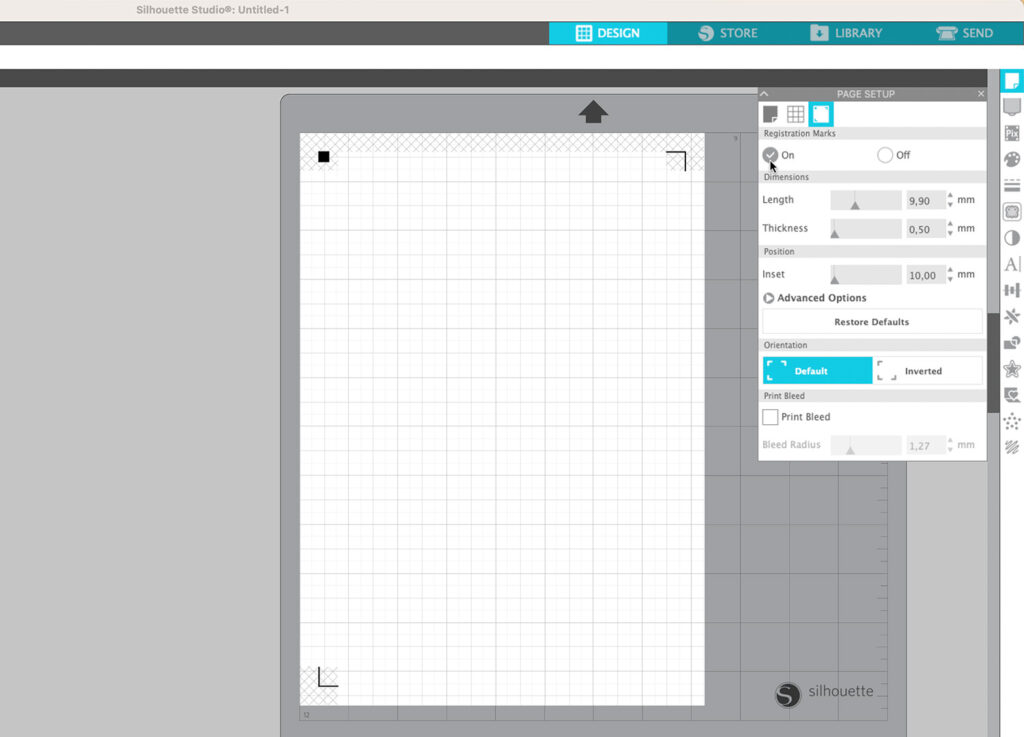Expand Advanced Options section

click(769, 298)
